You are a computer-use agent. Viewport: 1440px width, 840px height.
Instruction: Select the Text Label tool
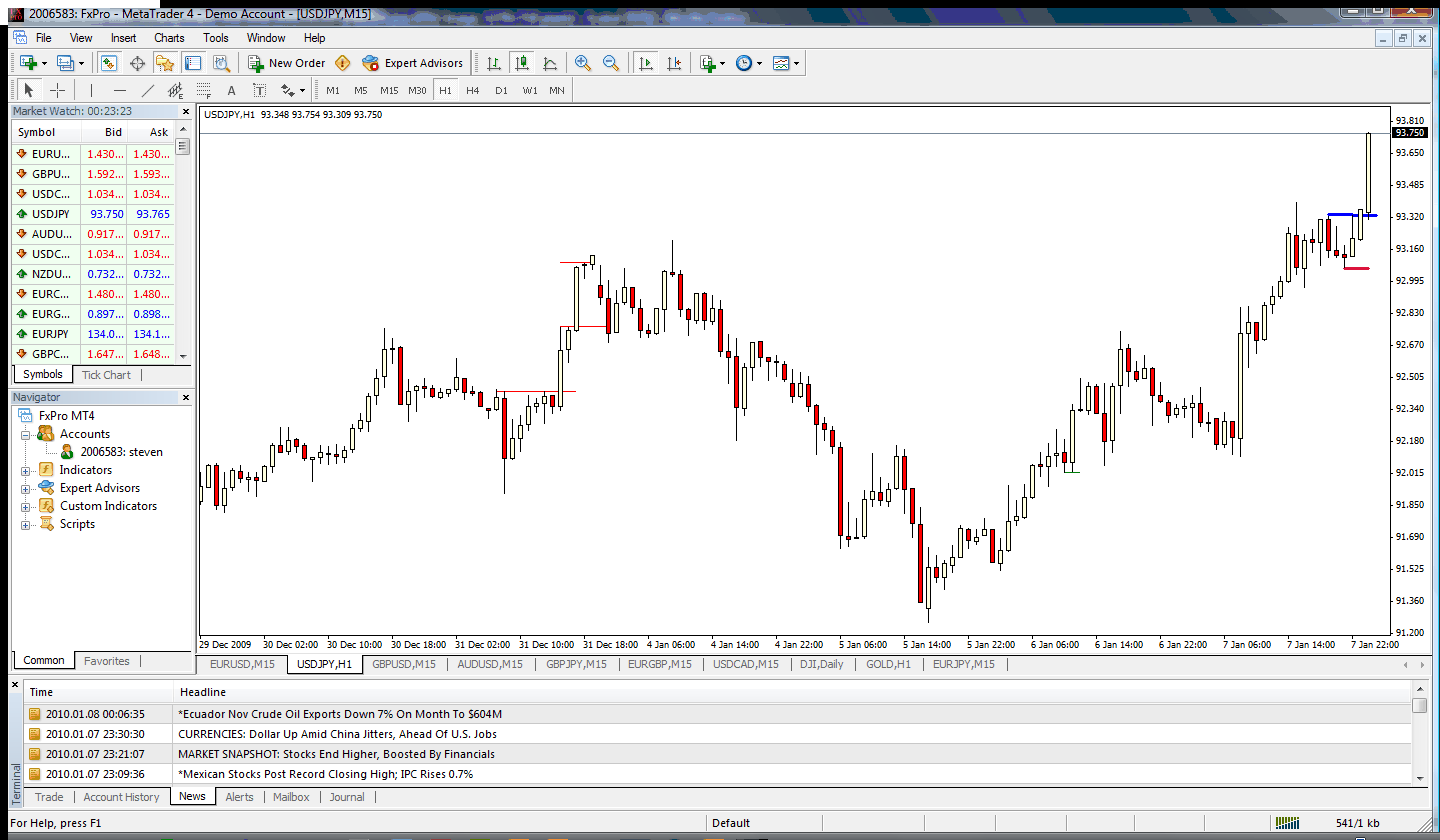[259, 90]
